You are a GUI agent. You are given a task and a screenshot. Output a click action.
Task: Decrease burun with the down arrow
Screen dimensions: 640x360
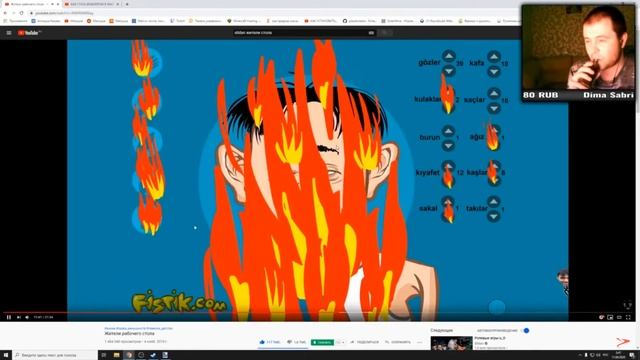[x=448, y=145]
